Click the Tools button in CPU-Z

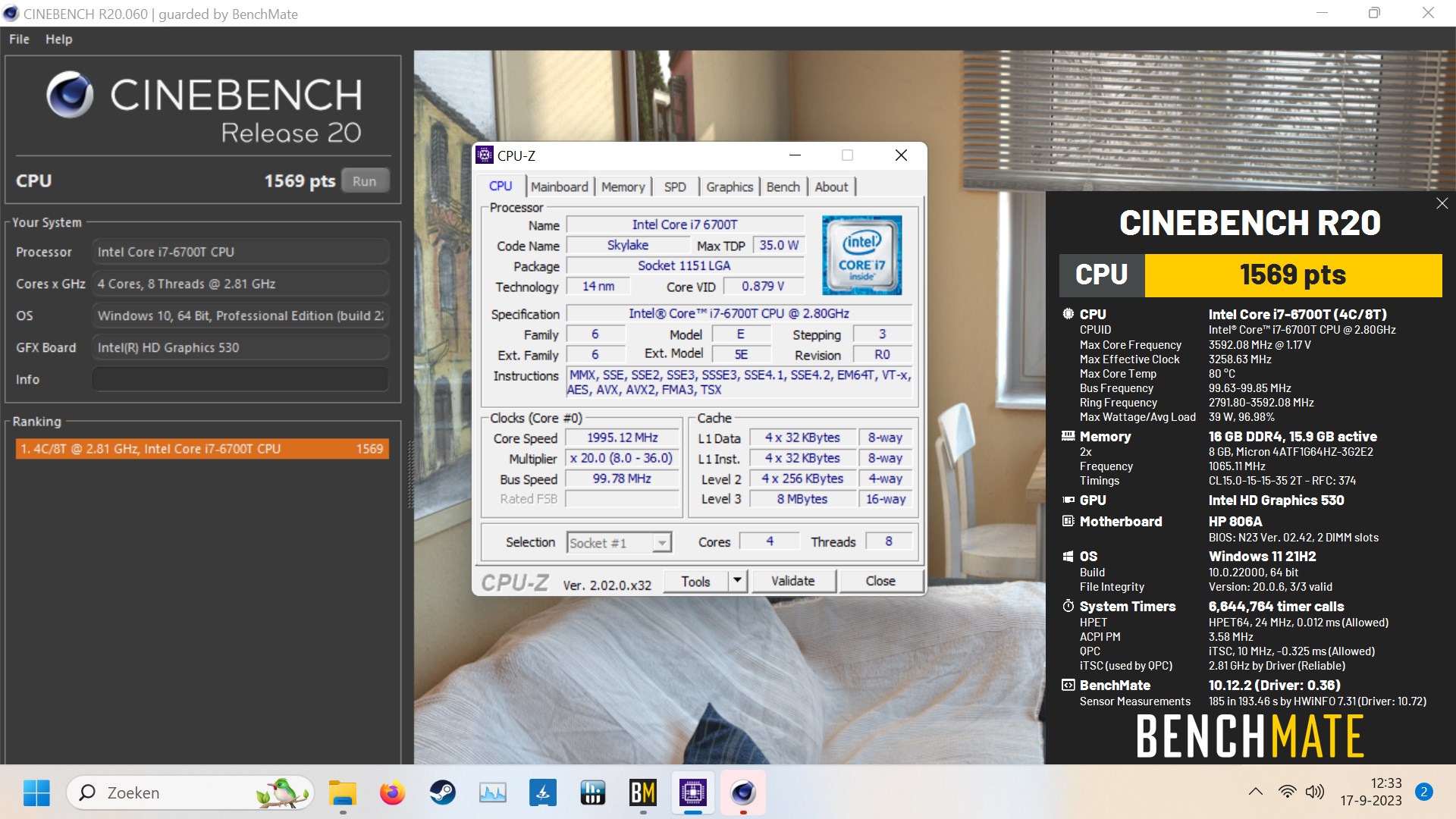[x=695, y=581]
